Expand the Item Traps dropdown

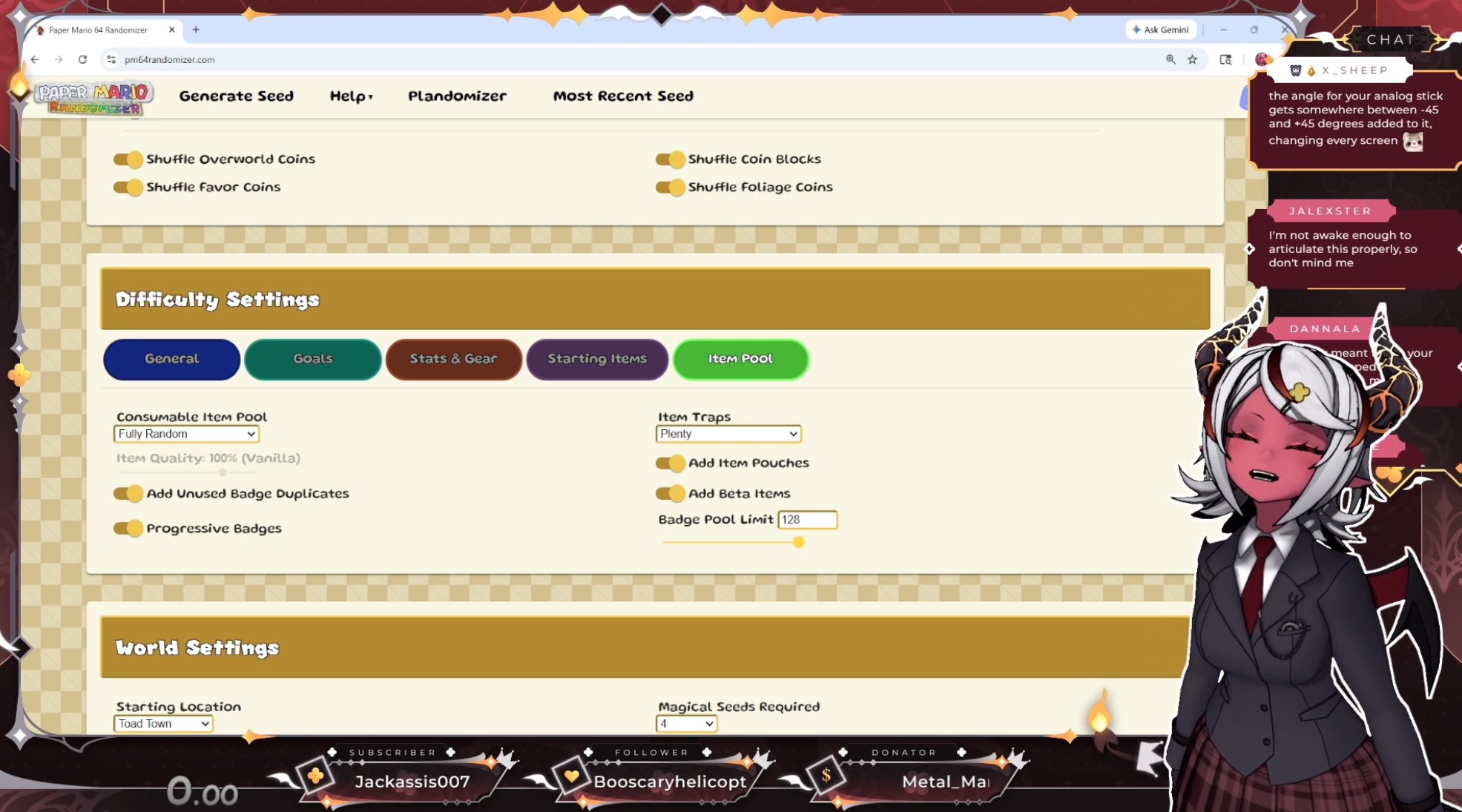728,434
